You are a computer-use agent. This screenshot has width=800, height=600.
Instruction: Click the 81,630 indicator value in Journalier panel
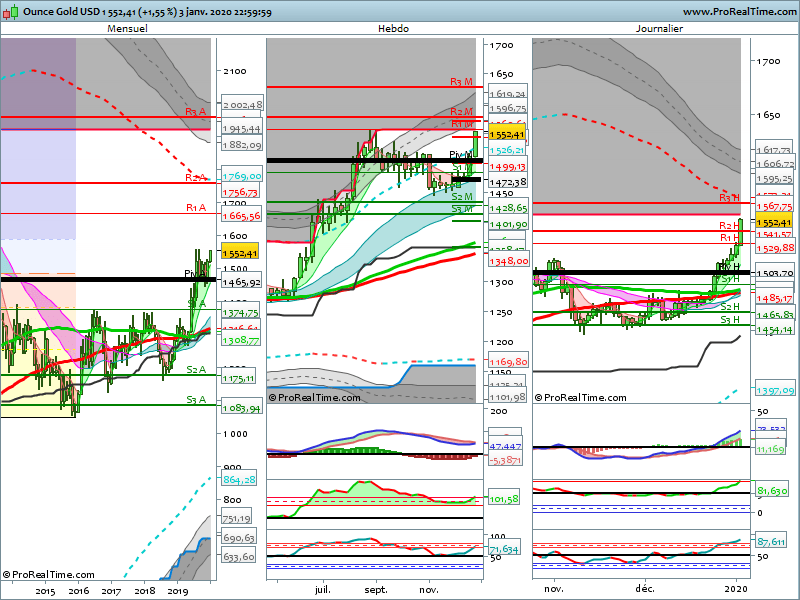click(x=773, y=491)
